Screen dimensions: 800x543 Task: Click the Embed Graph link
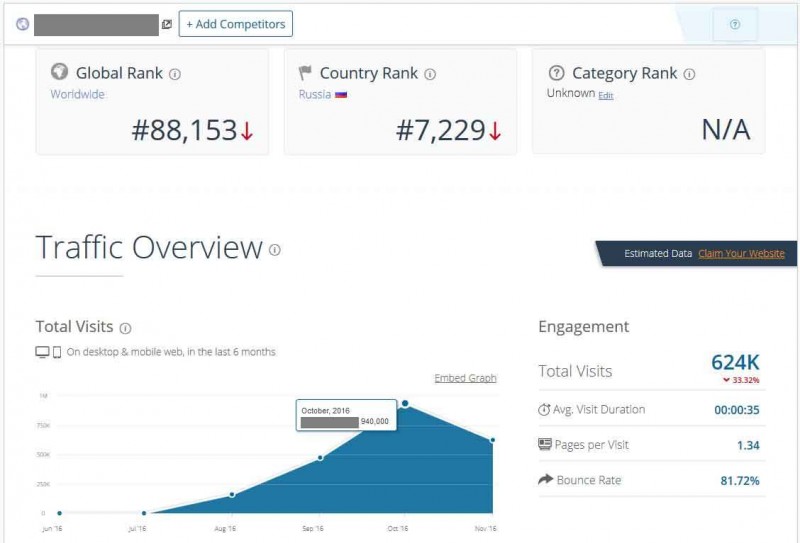465,378
